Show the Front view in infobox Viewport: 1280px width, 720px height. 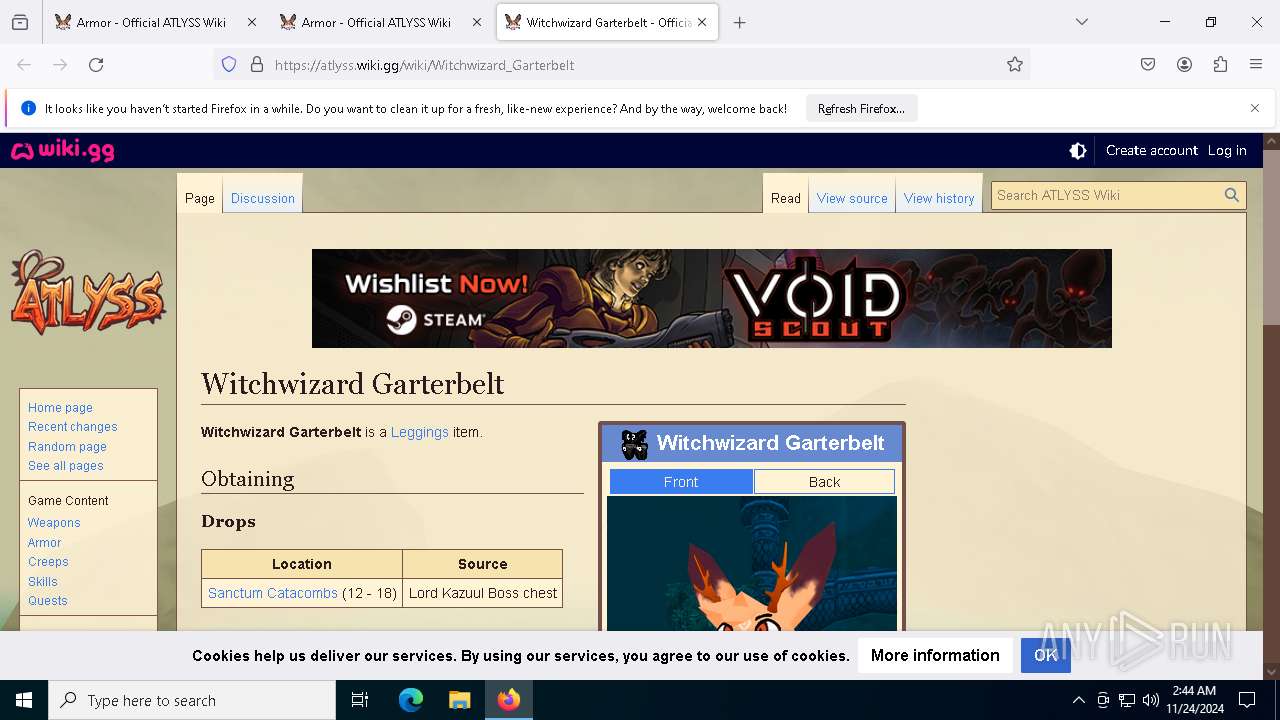(x=681, y=482)
